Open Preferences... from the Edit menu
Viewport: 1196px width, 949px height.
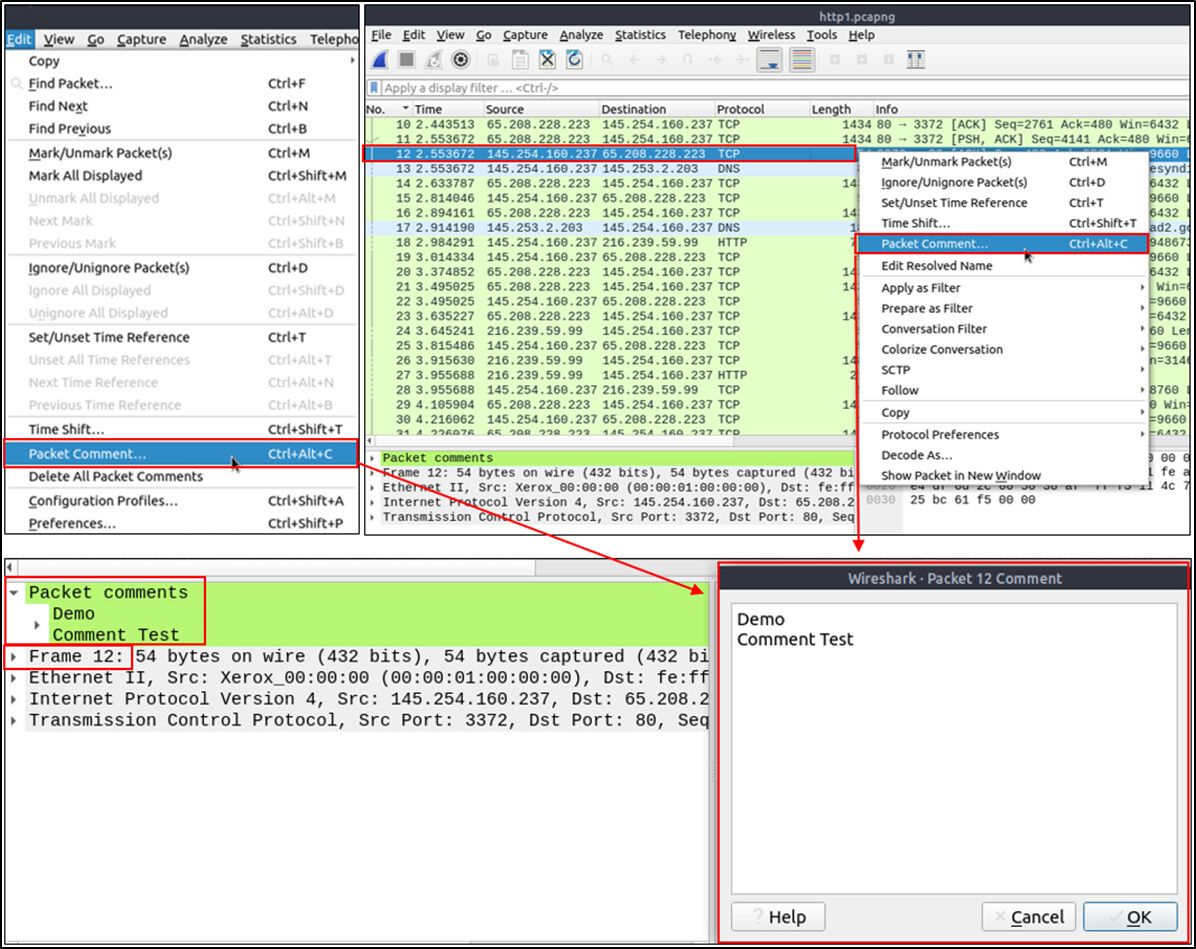coord(182,523)
